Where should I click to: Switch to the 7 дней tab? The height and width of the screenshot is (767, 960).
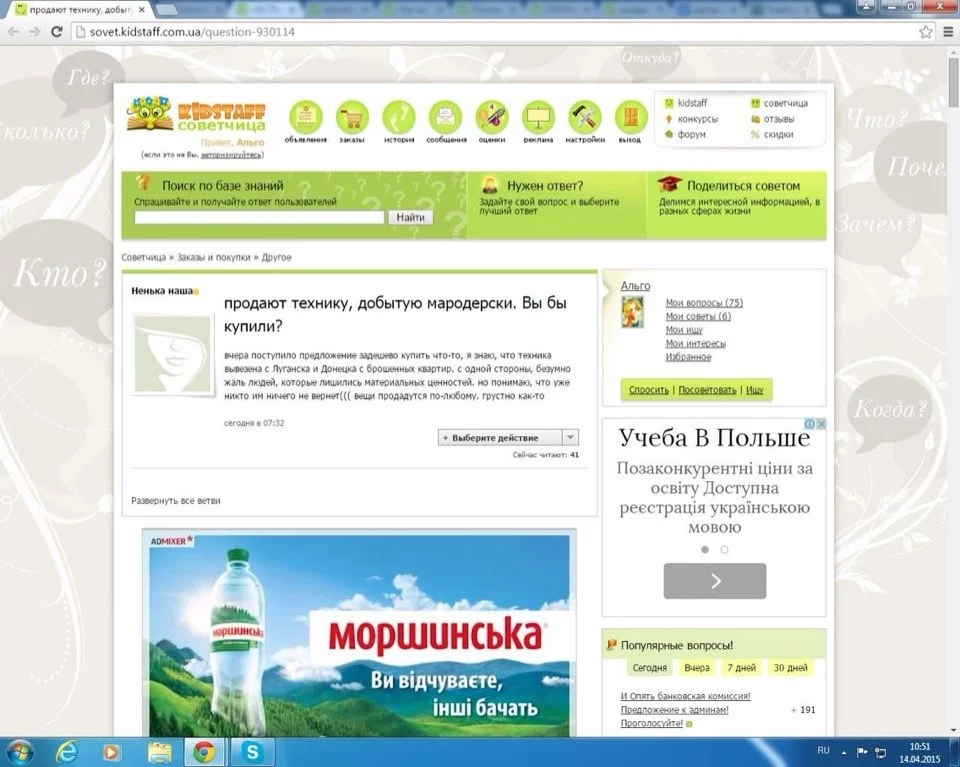743,667
